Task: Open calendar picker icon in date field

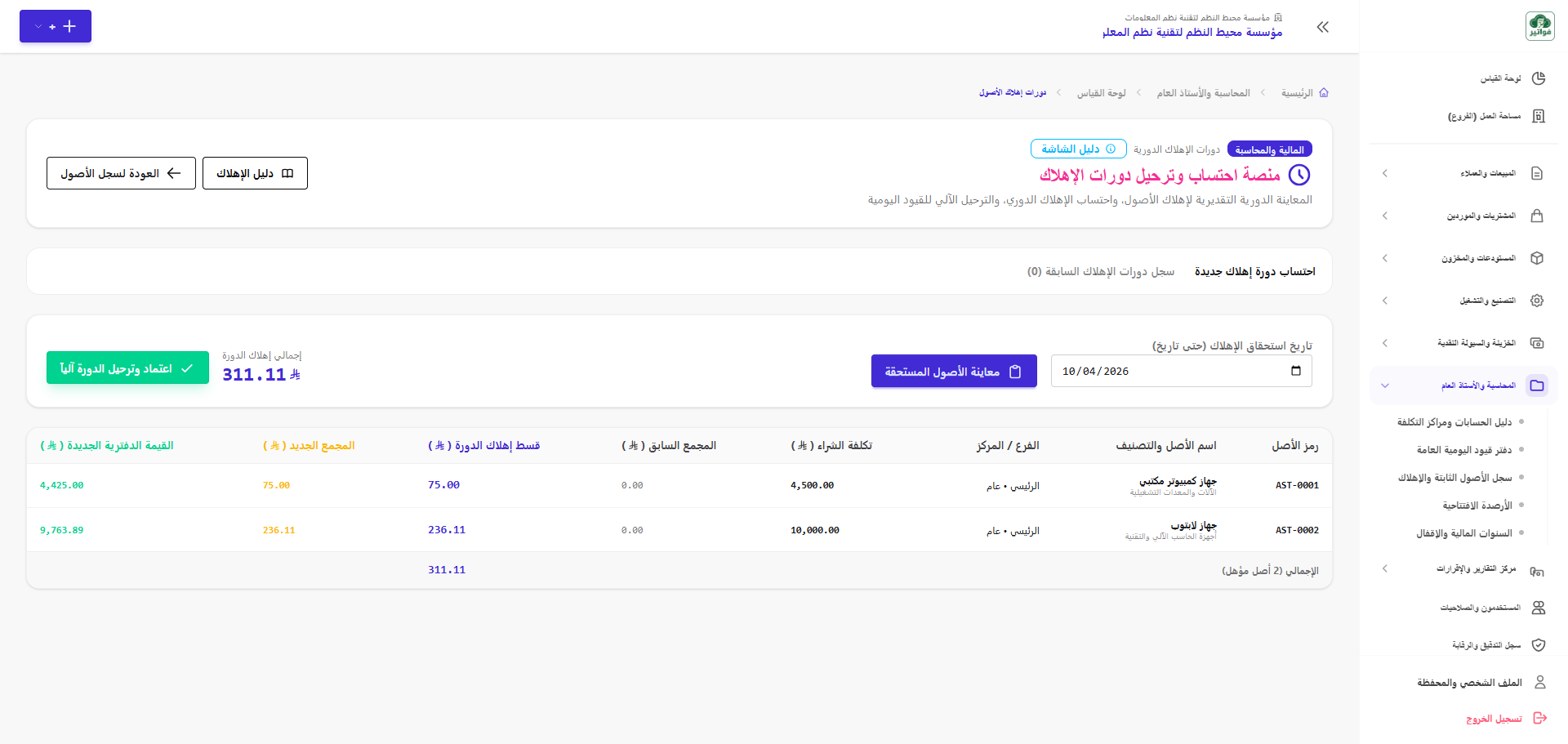Action: pyautogui.click(x=1296, y=371)
